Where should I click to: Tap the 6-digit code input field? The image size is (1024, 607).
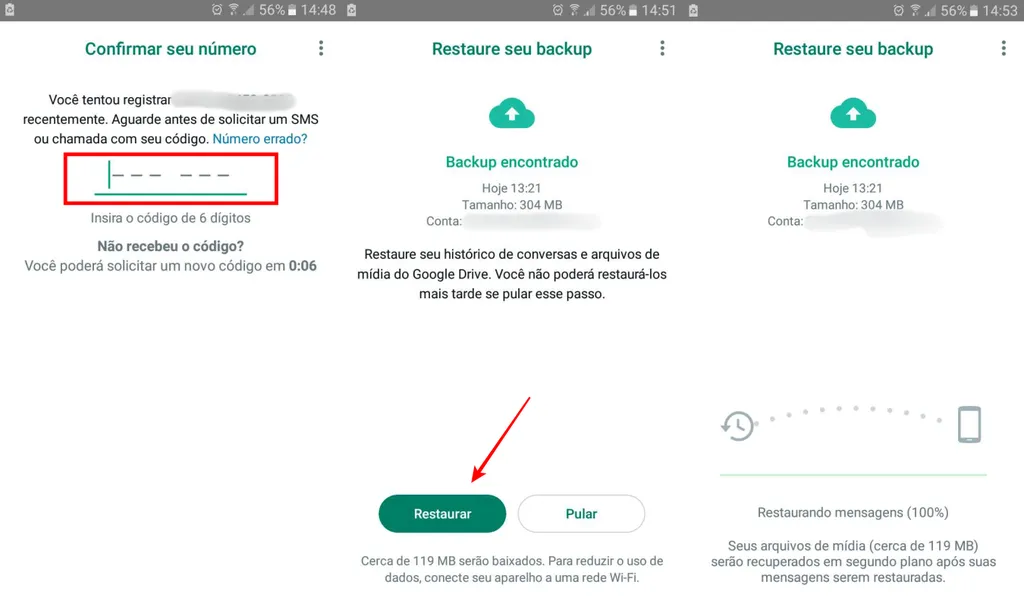170,178
